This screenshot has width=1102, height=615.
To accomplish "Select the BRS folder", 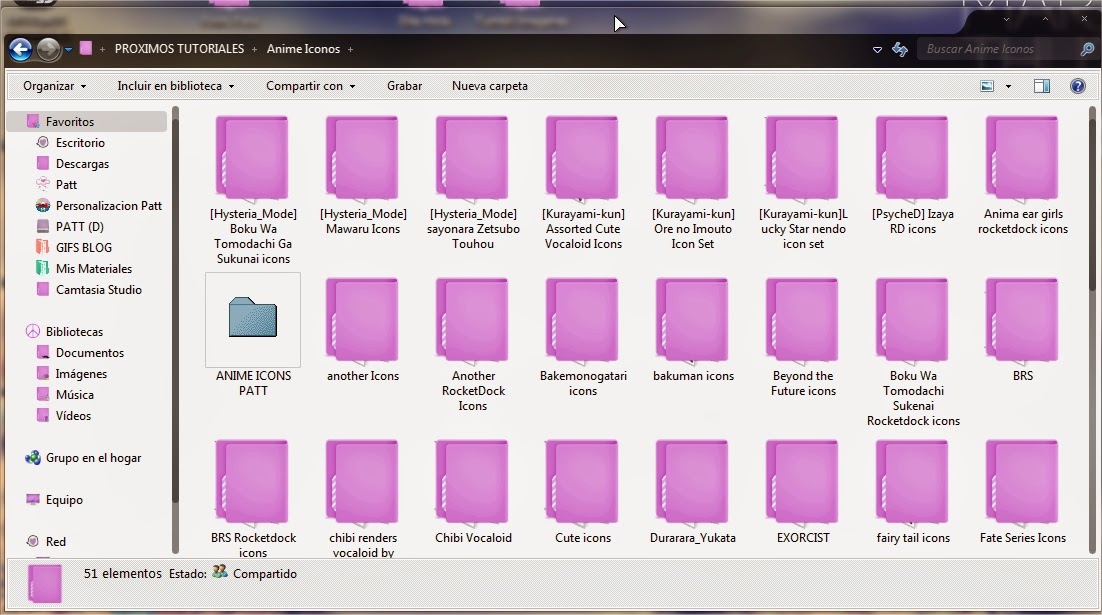I will (x=1023, y=329).
